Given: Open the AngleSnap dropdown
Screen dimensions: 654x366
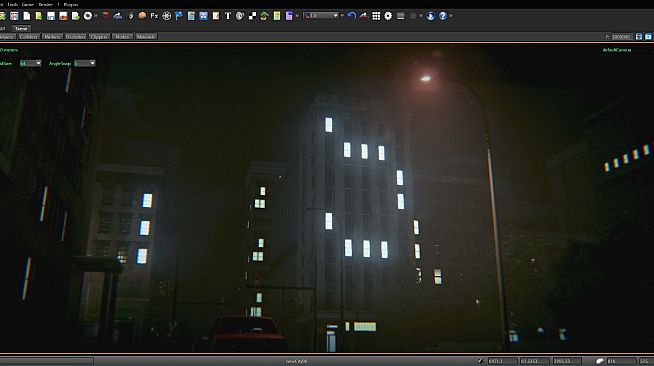Looking at the screenshot, I should pos(85,63).
